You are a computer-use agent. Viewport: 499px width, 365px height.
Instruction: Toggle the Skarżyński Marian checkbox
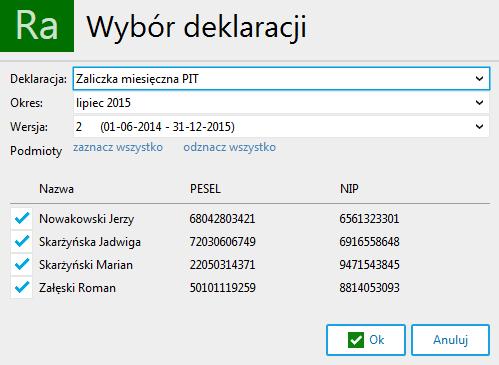(22, 265)
